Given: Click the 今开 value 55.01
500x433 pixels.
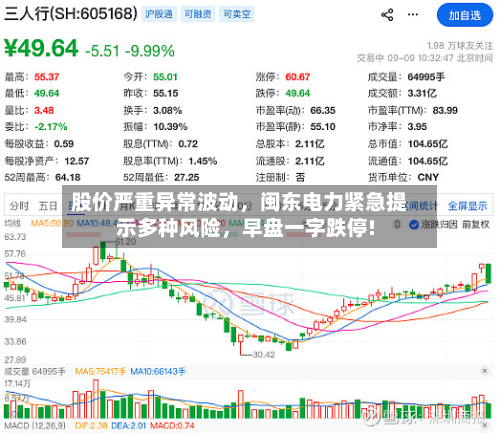Looking at the screenshot, I should 165,77.
